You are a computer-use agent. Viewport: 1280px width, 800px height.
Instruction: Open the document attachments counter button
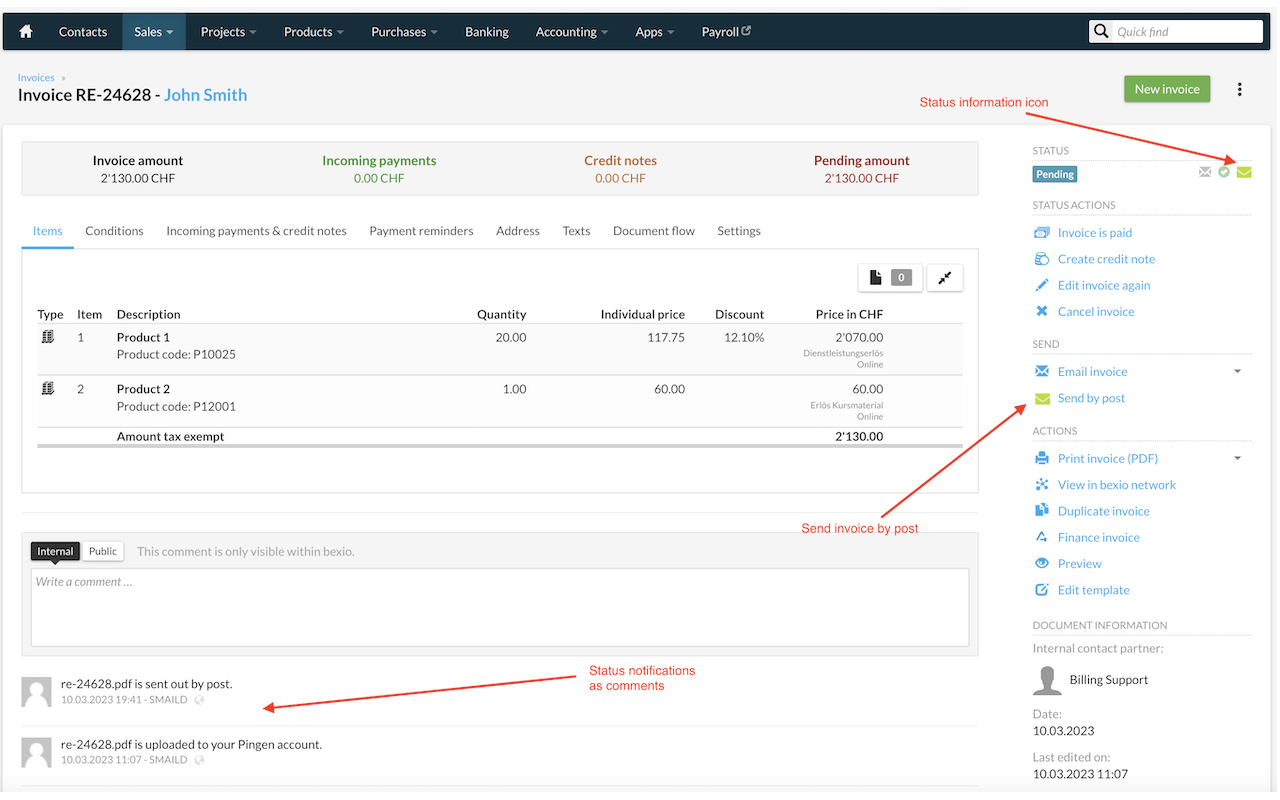pos(890,278)
